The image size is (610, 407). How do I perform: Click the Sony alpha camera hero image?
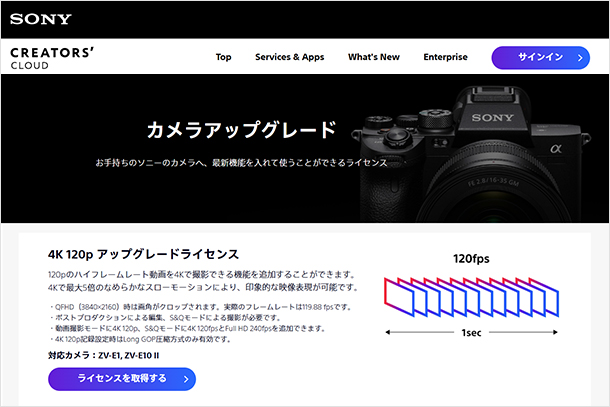pyautogui.click(x=471, y=154)
